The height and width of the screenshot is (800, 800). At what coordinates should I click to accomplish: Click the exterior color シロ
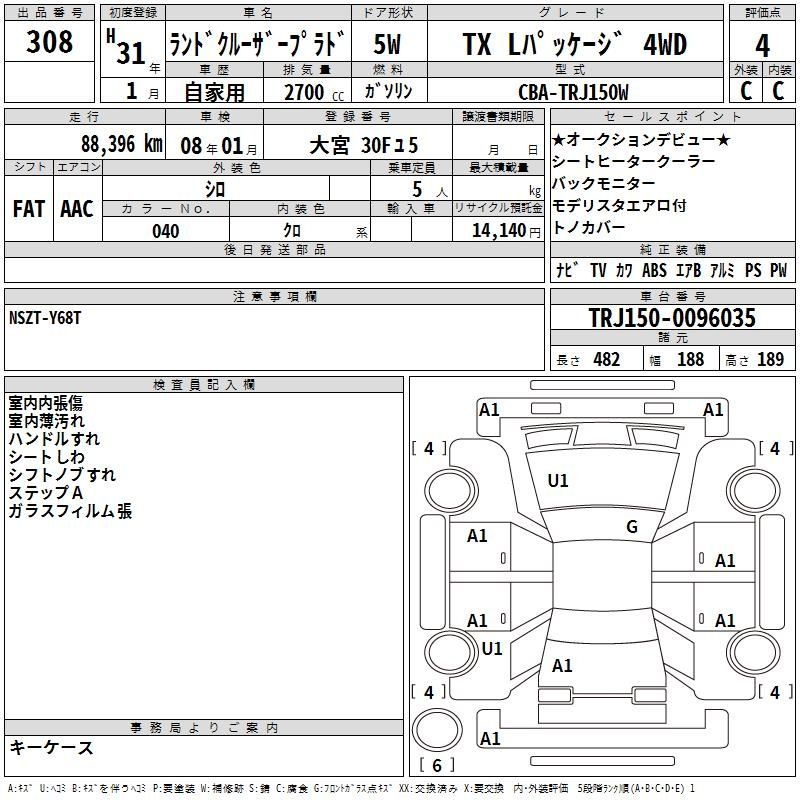(215, 190)
